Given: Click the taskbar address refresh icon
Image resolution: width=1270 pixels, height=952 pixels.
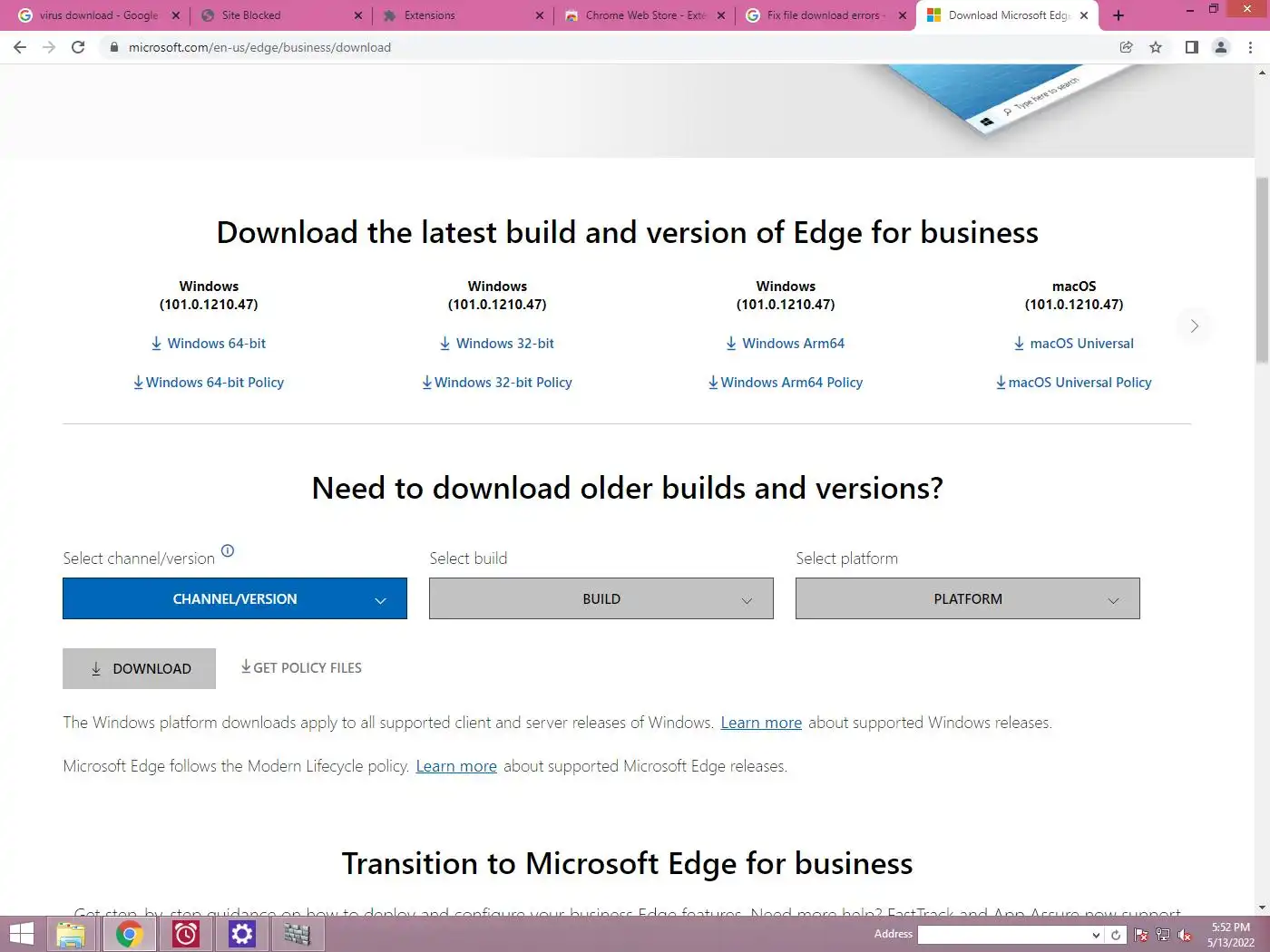Looking at the screenshot, I should [x=1116, y=935].
